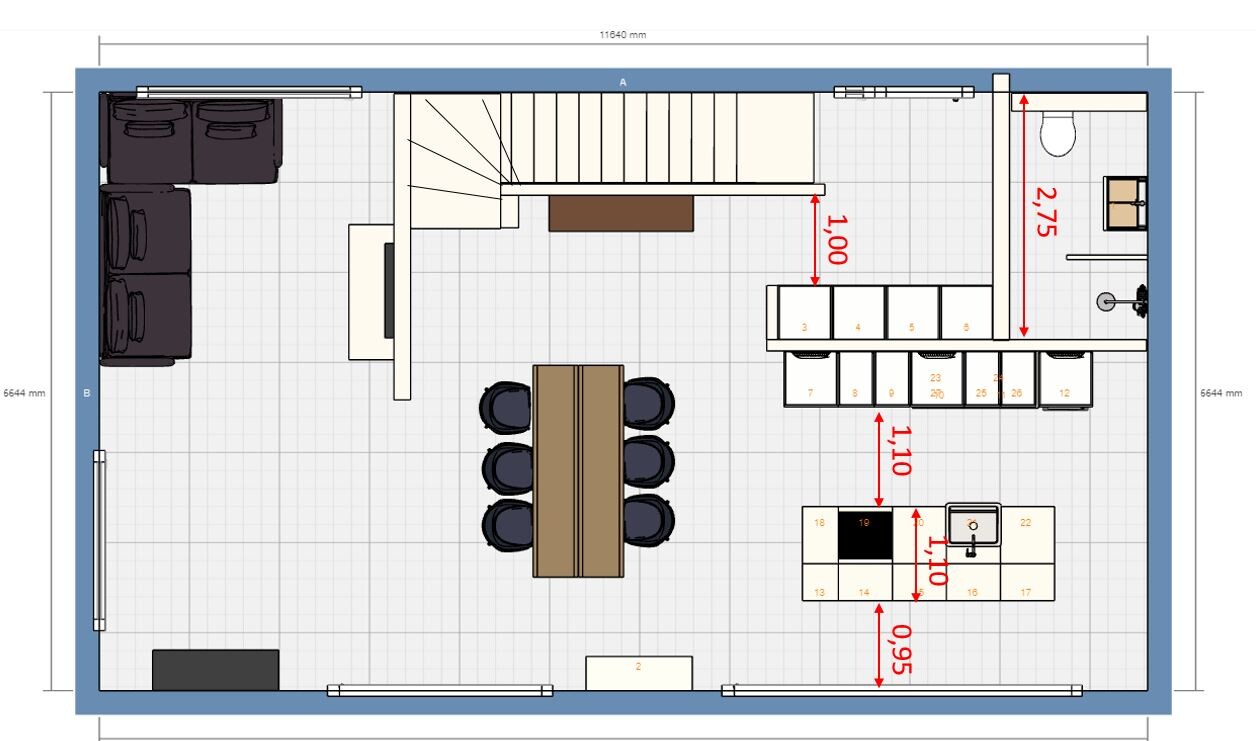Click the black TV unit at bottom left
The height and width of the screenshot is (741, 1256).
click(x=215, y=669)
